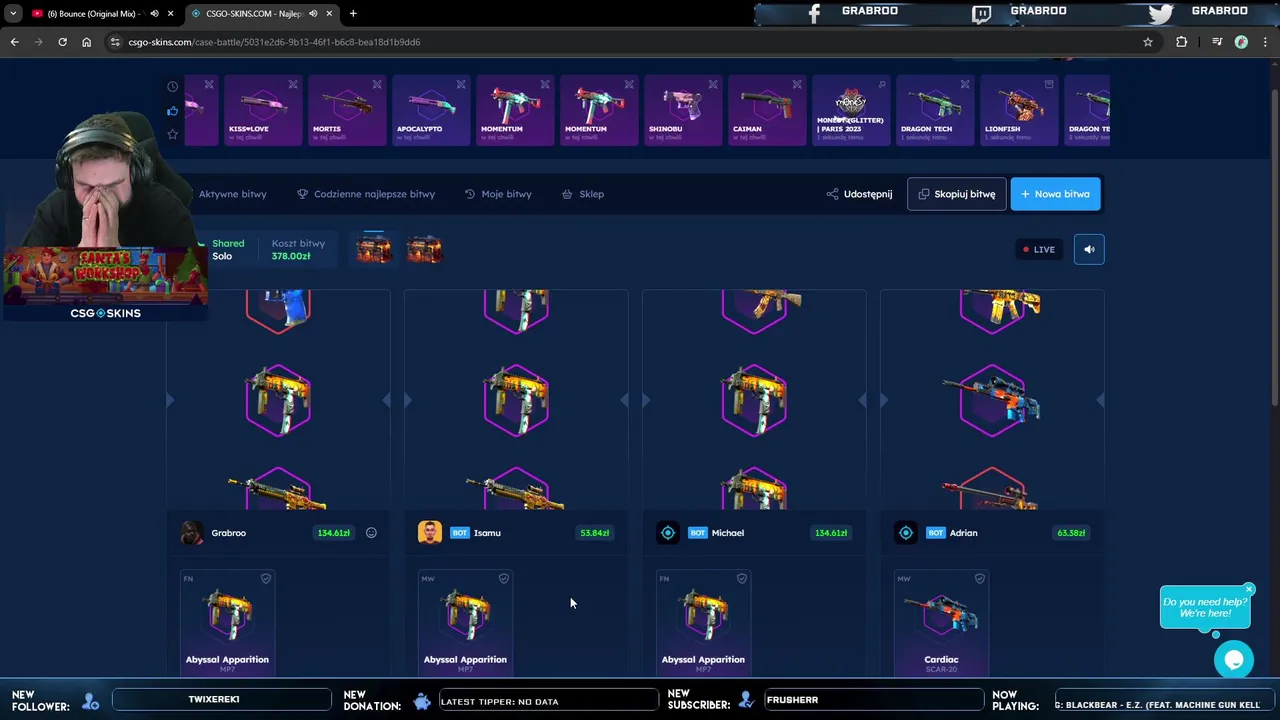Click the 378.00zł battle cost value

point(291,256)
